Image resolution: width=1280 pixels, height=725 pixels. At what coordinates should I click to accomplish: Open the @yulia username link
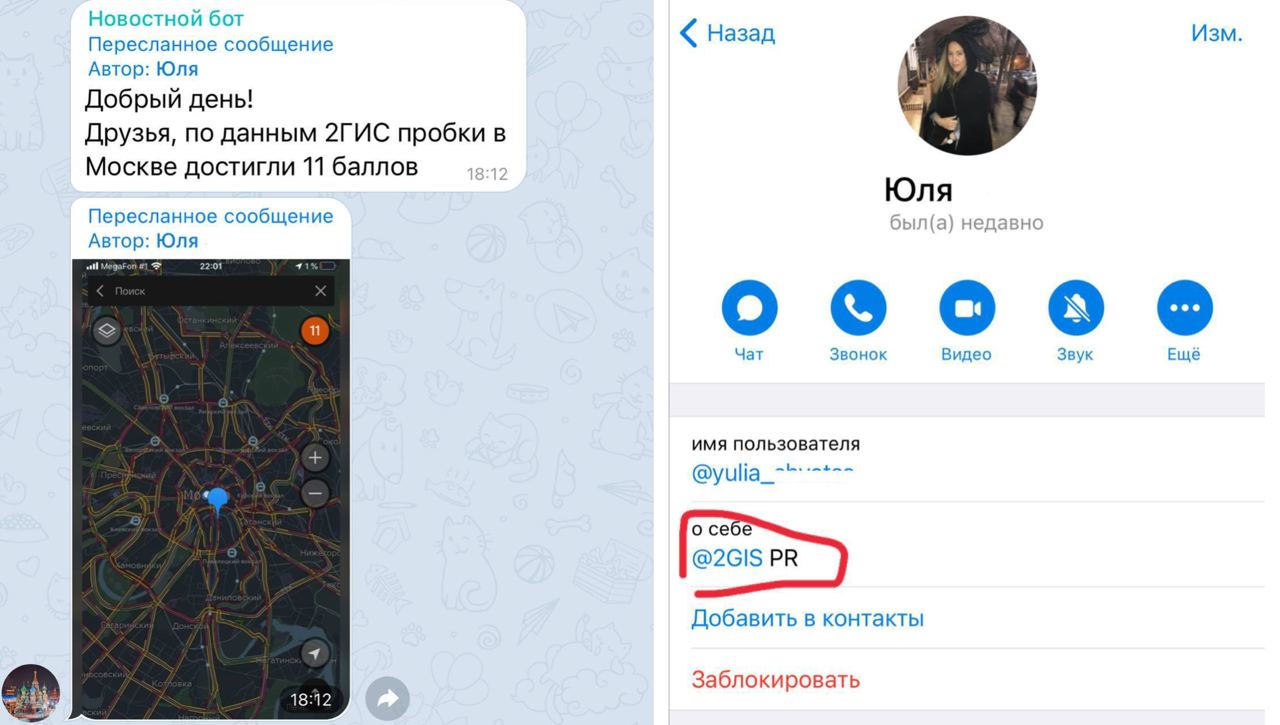coord(772,473)
